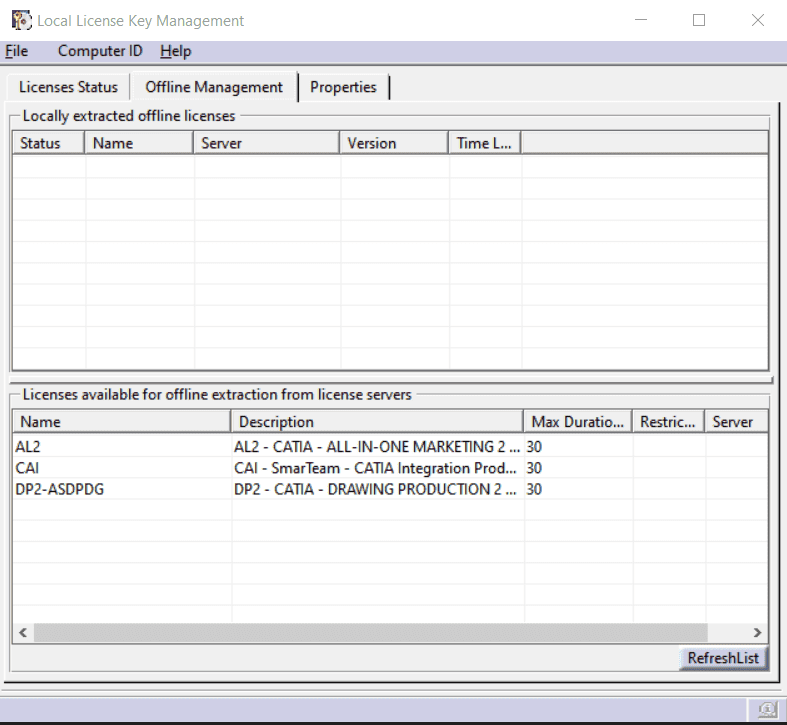
Task: Click the horizontal scrollbar thumb
Action: point(371,633)
